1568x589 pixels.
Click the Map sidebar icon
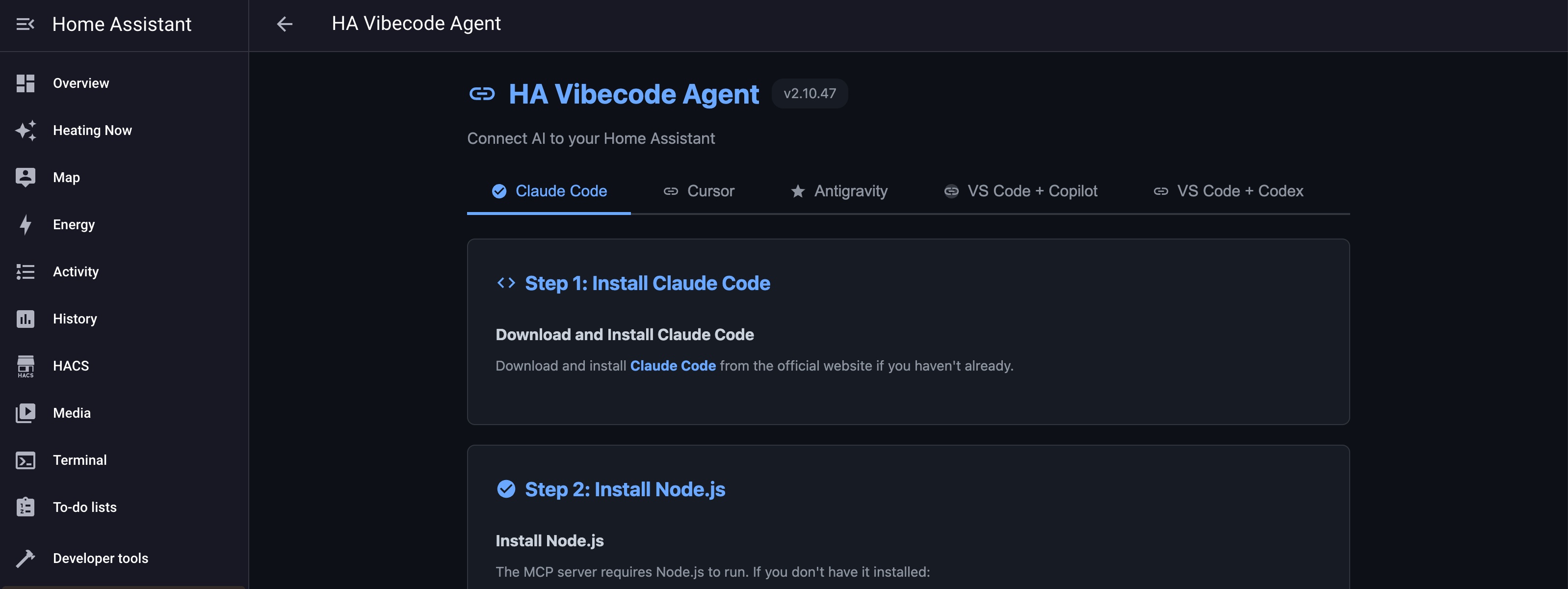tap(26, 177)
